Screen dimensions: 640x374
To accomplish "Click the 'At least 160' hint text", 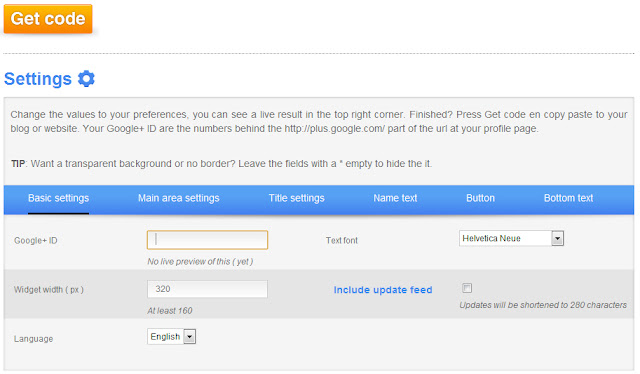I will (x=170, y=311).
